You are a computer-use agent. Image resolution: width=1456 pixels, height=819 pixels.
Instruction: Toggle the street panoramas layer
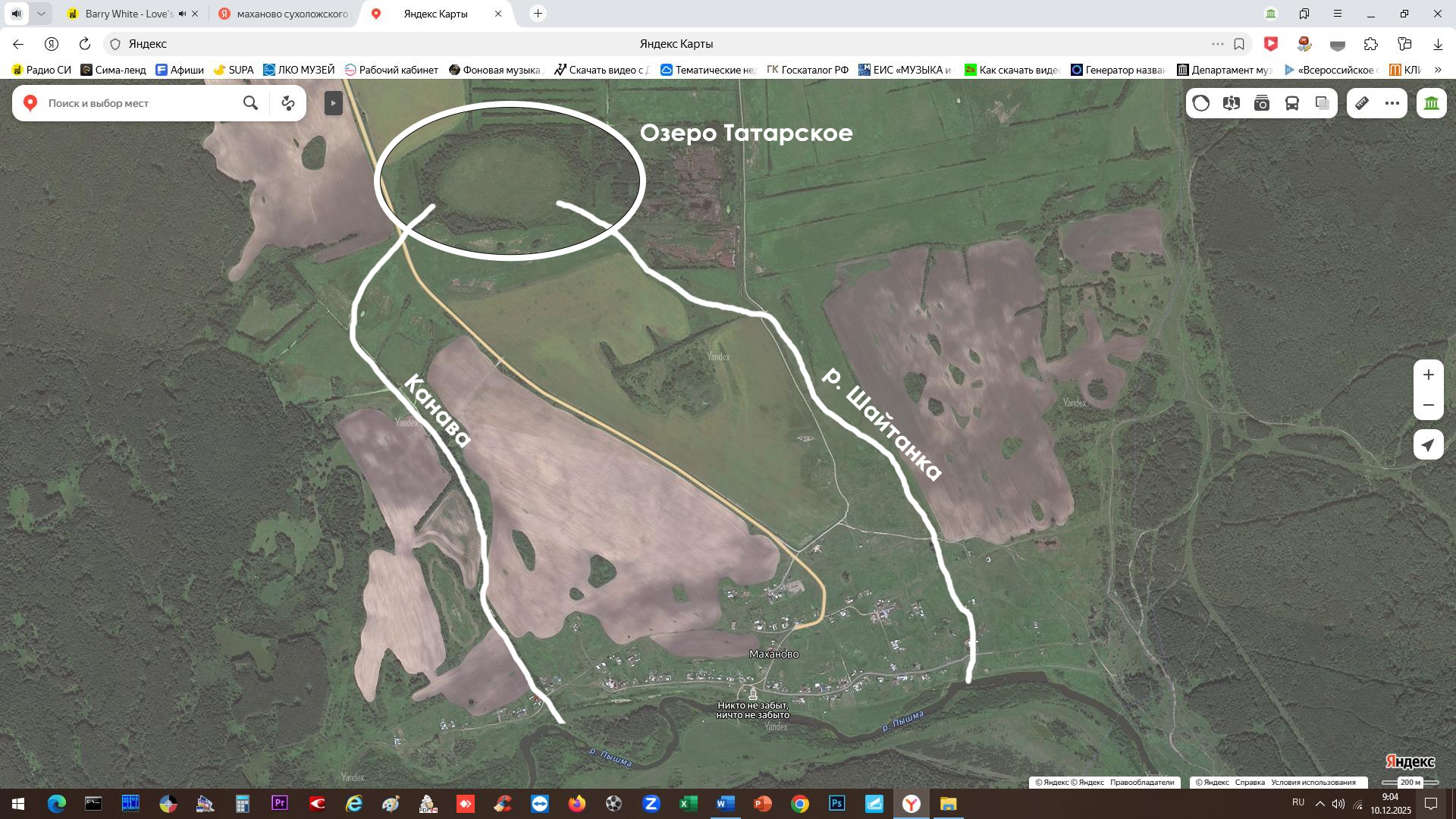click(1232, 103)
